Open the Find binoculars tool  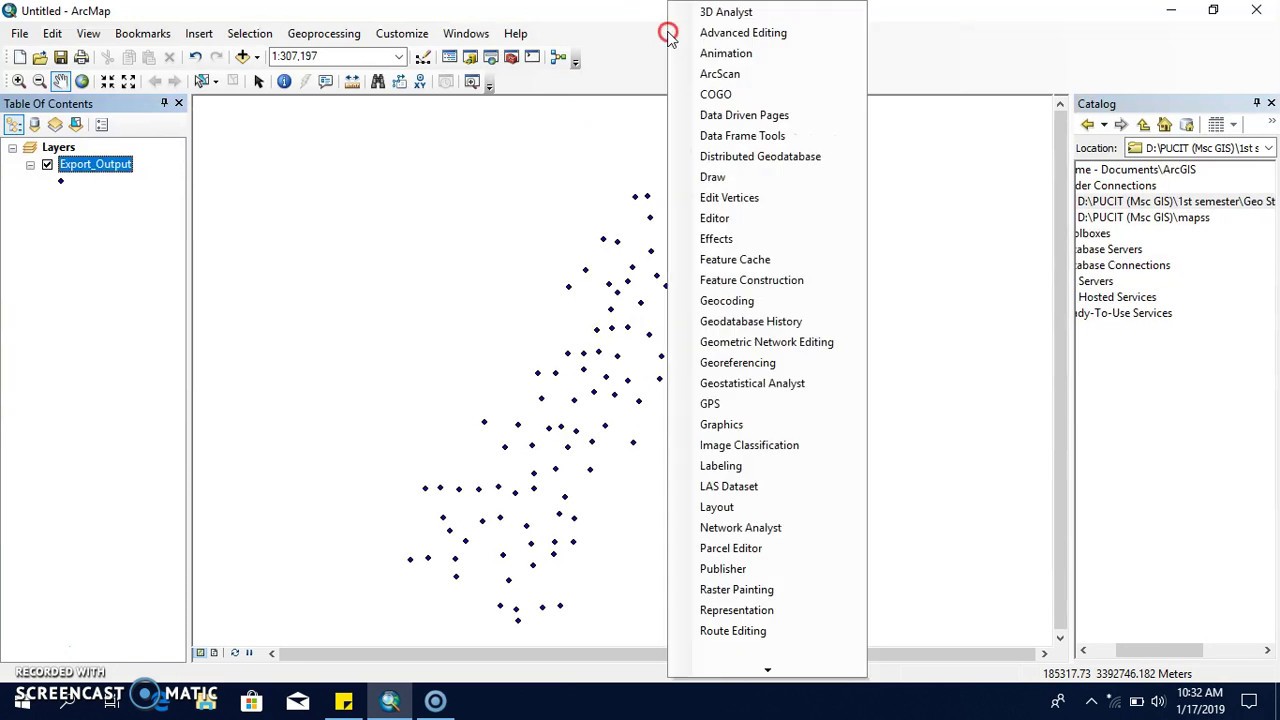(377, 81)
